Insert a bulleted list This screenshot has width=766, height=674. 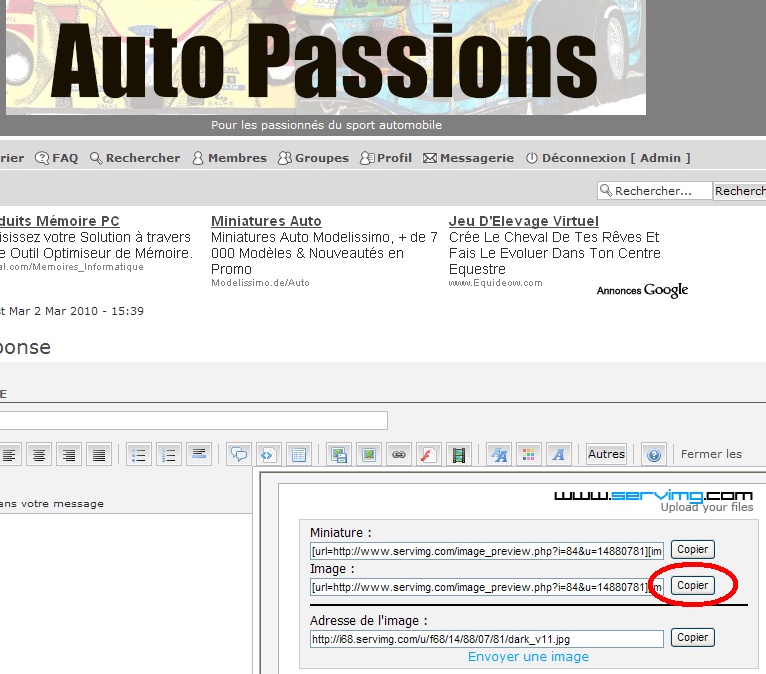139,455
